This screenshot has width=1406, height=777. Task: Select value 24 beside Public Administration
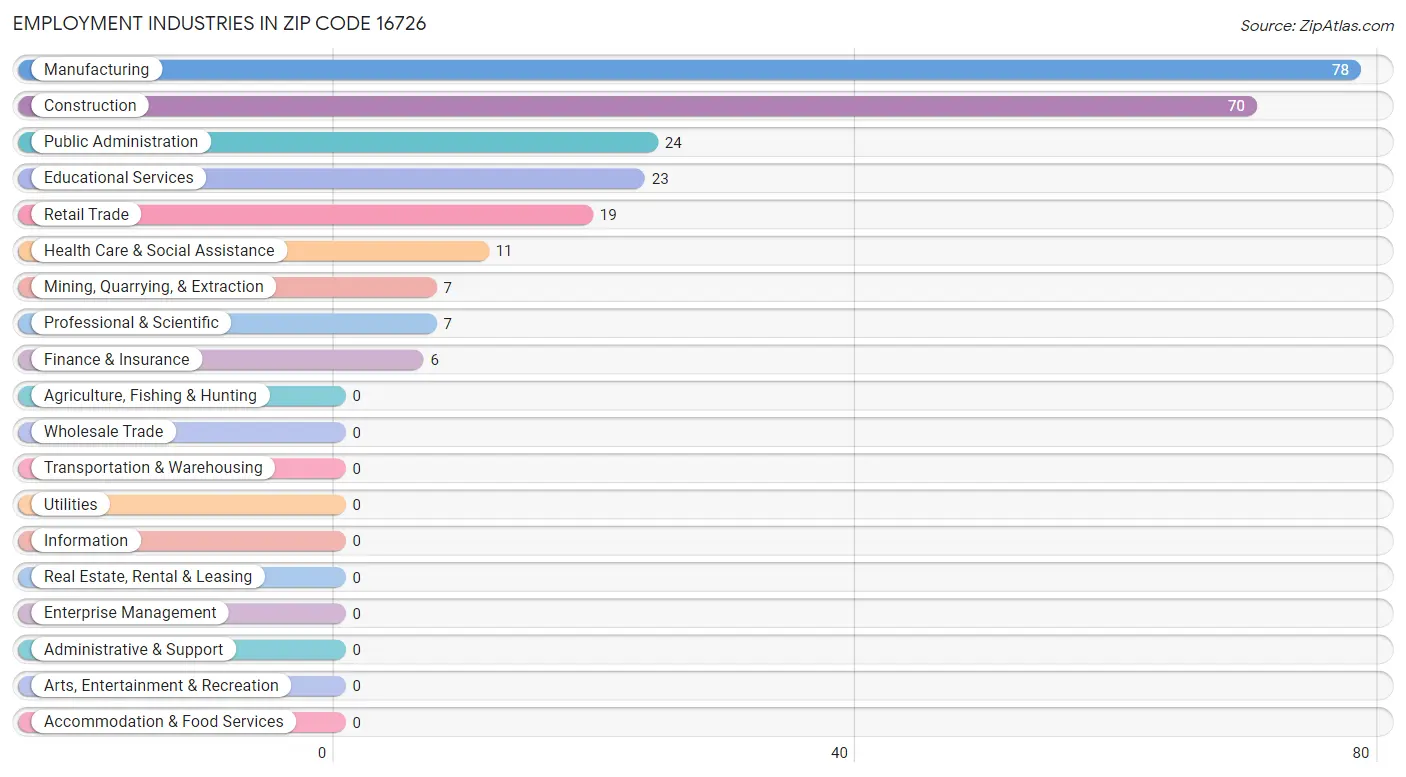tap(673, 142)
